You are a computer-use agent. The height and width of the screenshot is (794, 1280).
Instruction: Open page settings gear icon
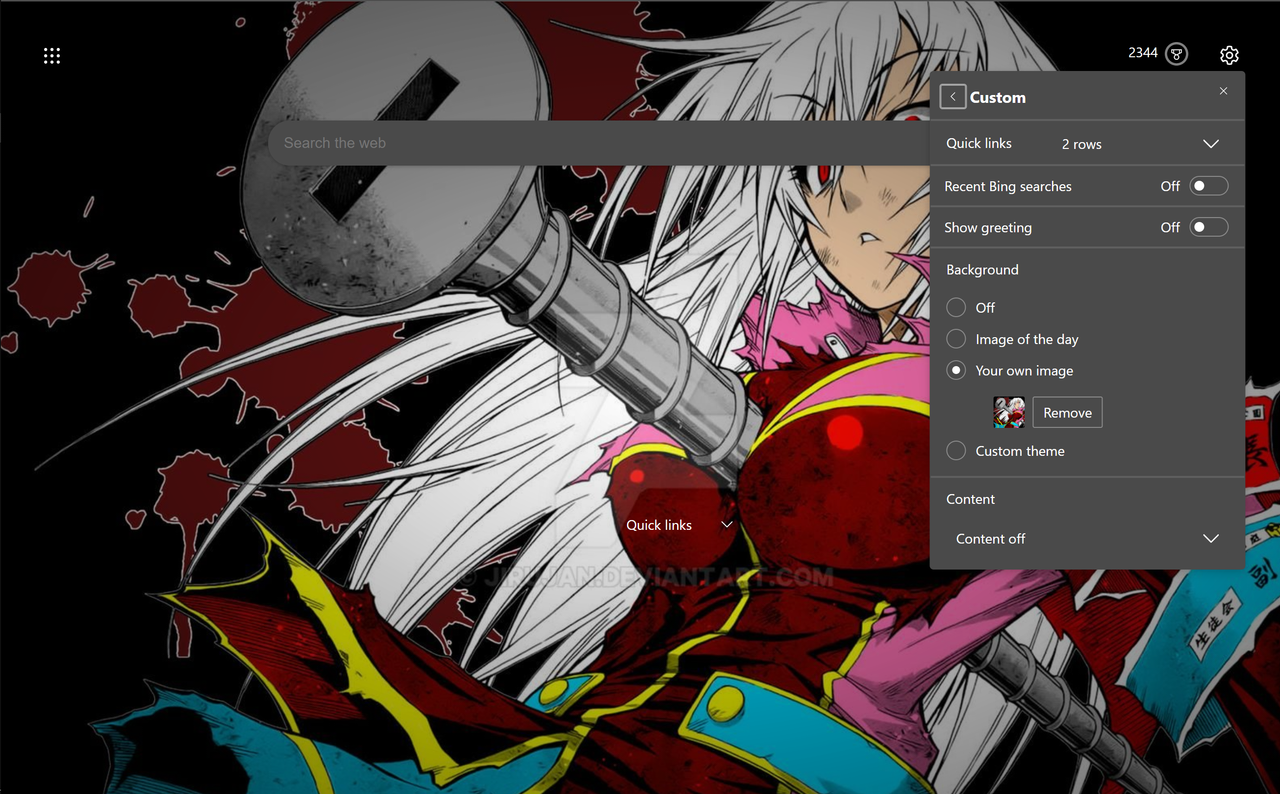point(1230,55)
